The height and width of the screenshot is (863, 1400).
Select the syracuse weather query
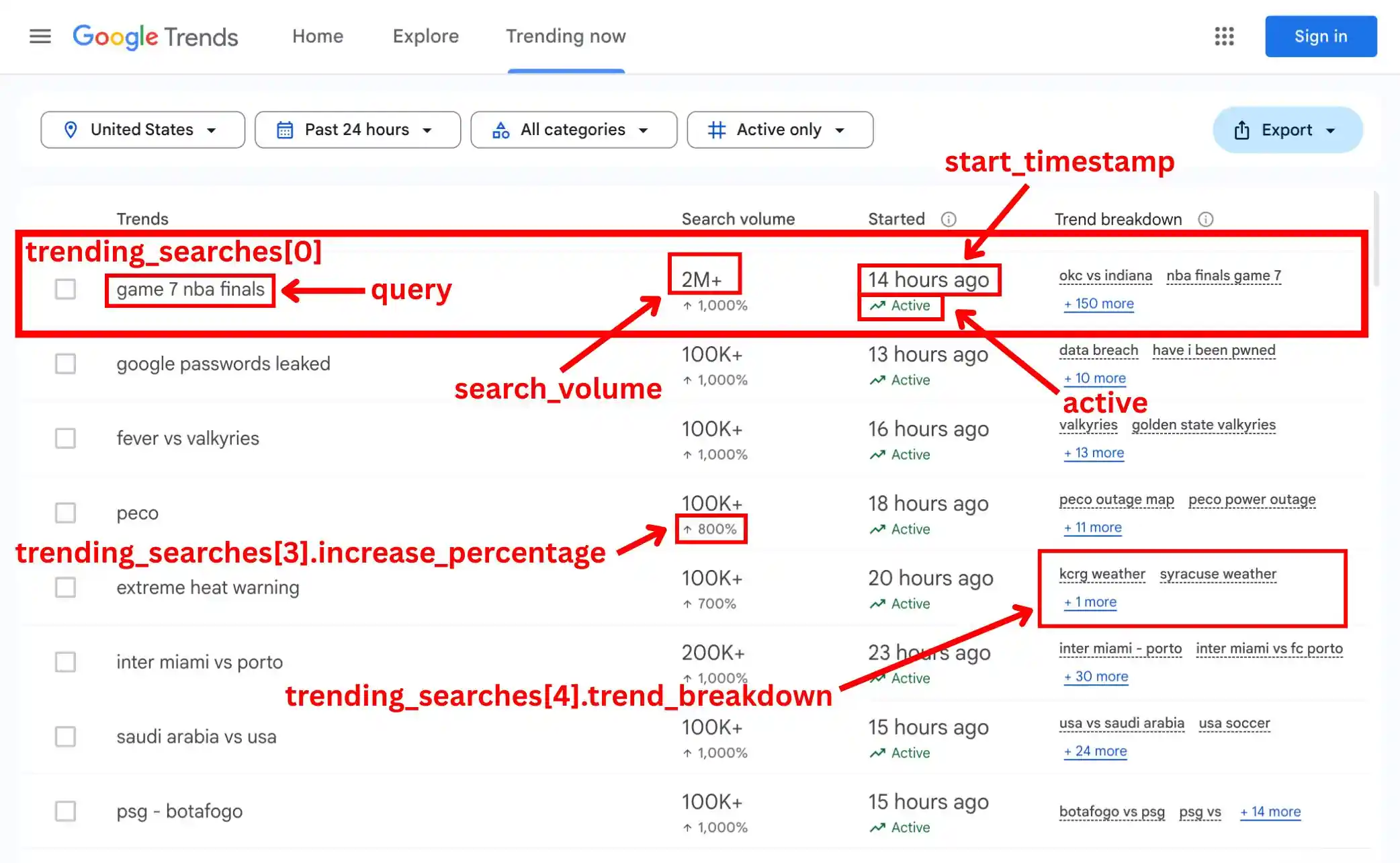pos(1218,574)
